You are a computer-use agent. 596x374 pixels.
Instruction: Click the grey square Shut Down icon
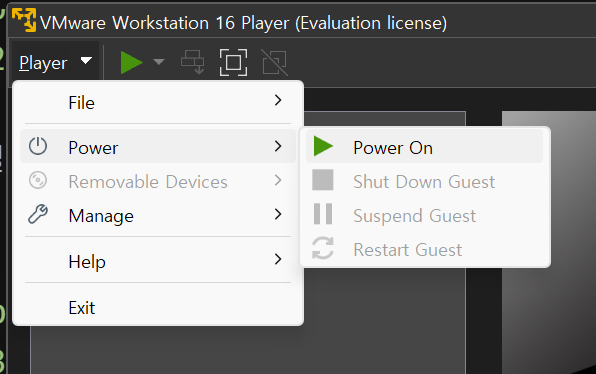point(323,180)
